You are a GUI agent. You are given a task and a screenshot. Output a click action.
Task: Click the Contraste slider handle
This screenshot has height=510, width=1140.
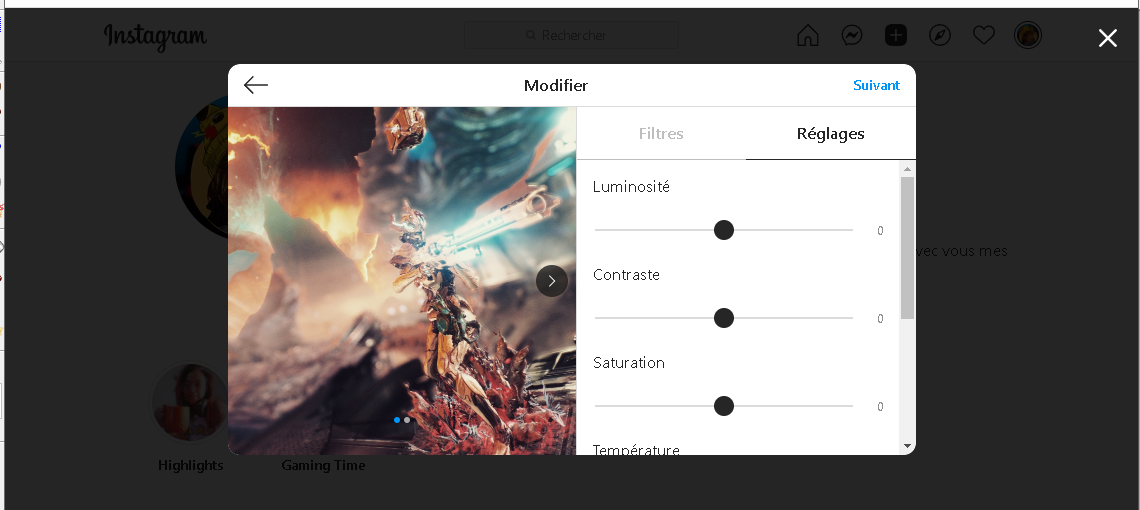723,318
